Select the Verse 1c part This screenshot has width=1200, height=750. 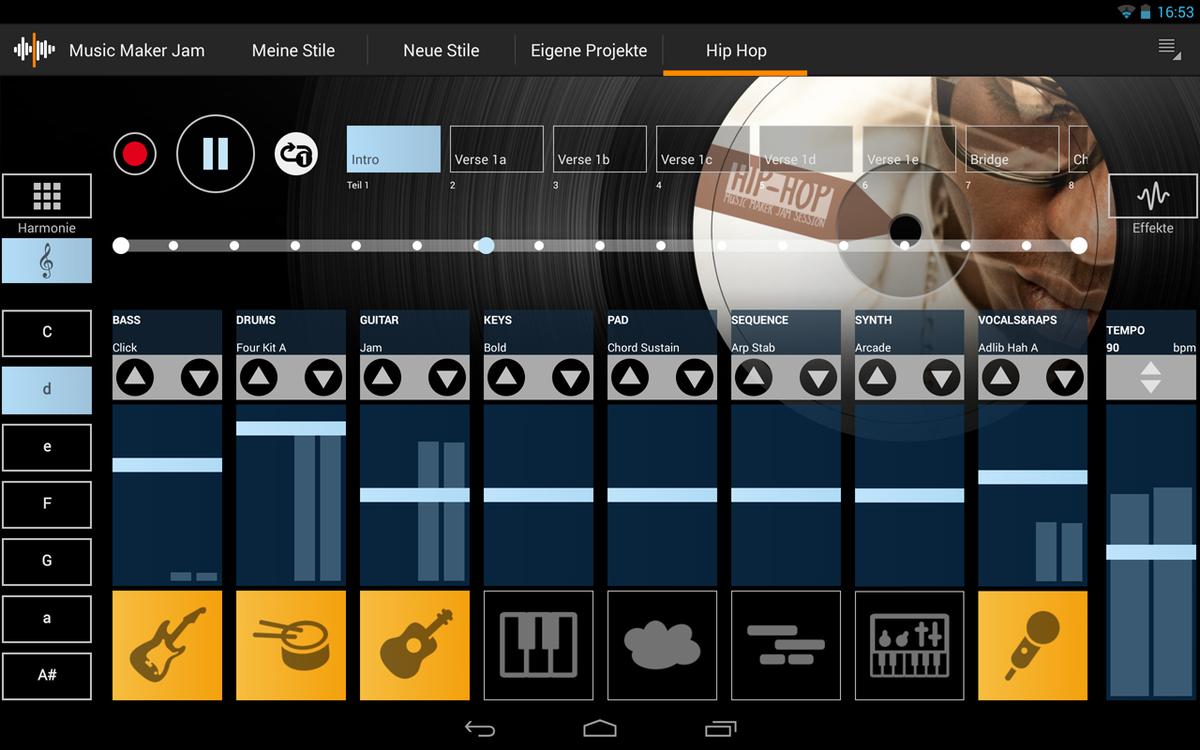tap(703, 149)
